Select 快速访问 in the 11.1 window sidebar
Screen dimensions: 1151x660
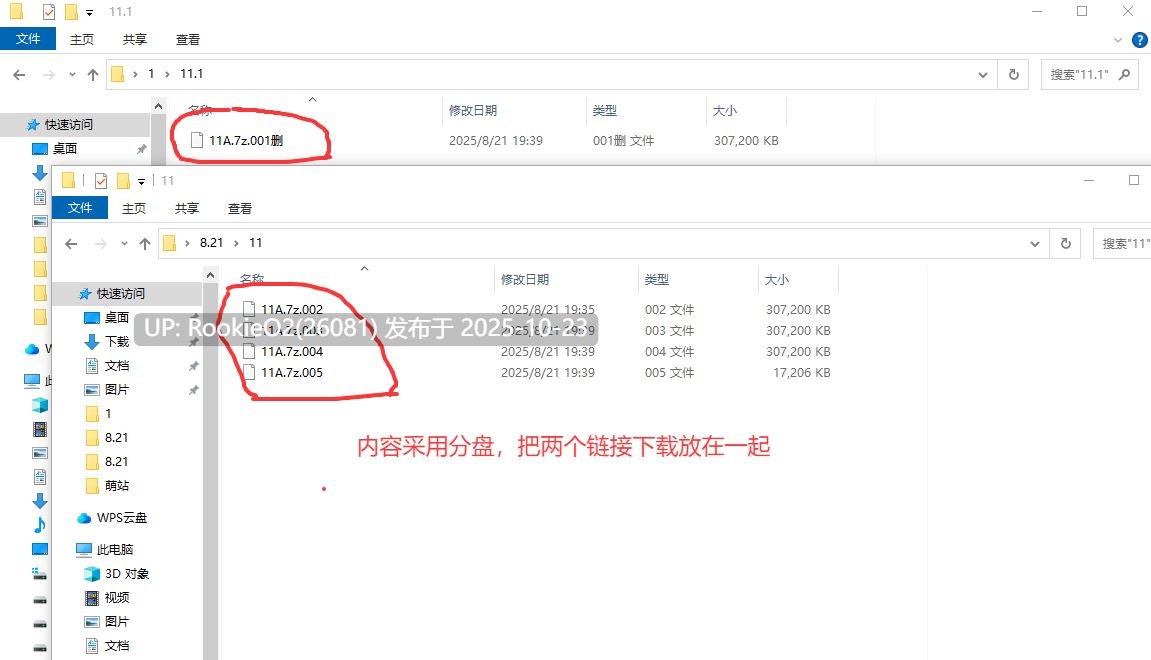69,125
